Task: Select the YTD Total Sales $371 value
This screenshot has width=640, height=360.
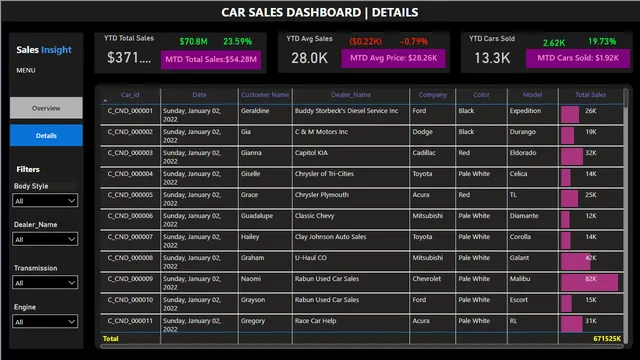Action: [x=129, y=58]
